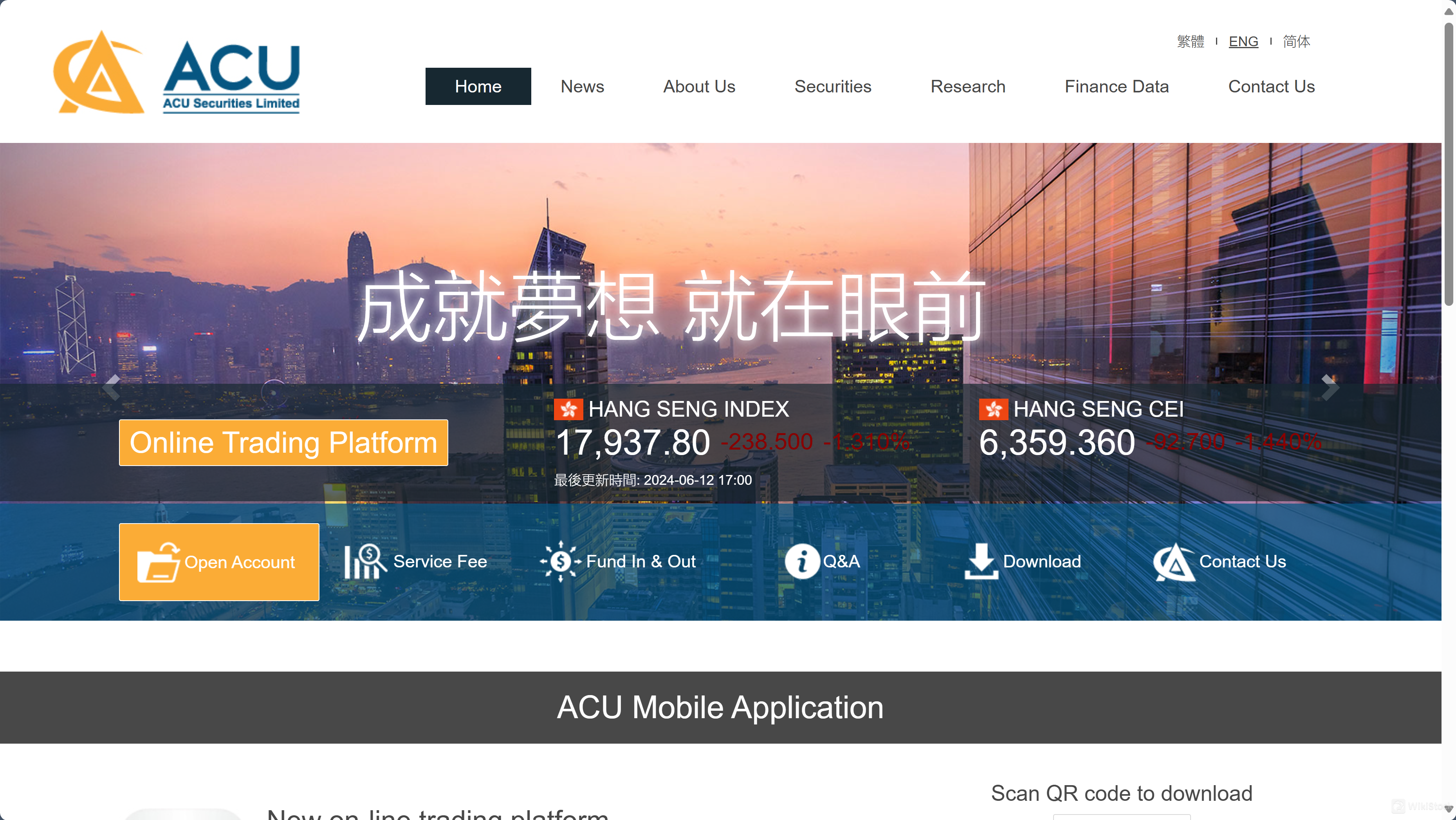Click the Download arrow icon

pyautogui.click(x=981, y=562)
